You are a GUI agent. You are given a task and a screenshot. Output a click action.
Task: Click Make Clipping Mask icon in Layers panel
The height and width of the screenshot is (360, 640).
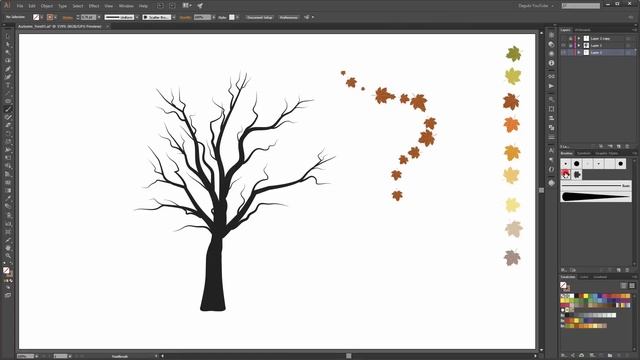[601, 146]
